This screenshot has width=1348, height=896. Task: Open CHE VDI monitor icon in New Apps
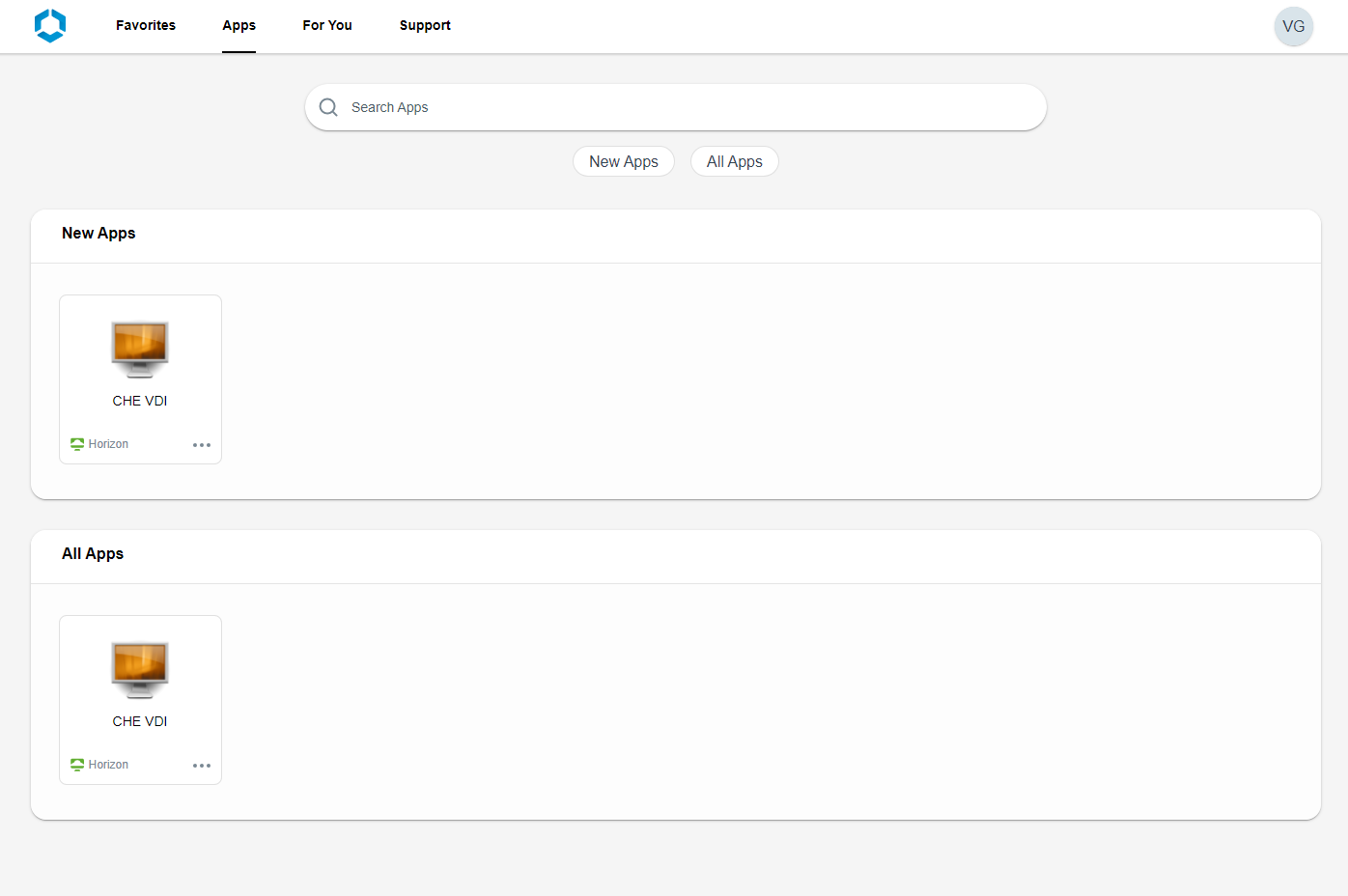point(140,349)
